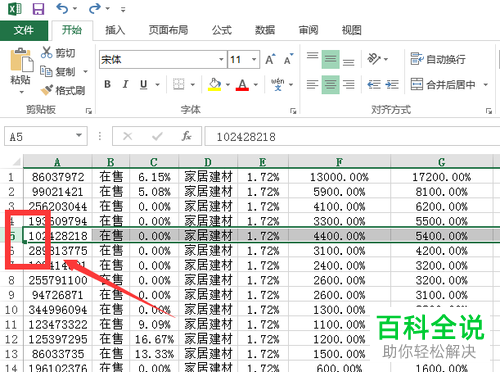500x372 pixels.
Task: Open the 文件 tab
Action: coord(24,30)
